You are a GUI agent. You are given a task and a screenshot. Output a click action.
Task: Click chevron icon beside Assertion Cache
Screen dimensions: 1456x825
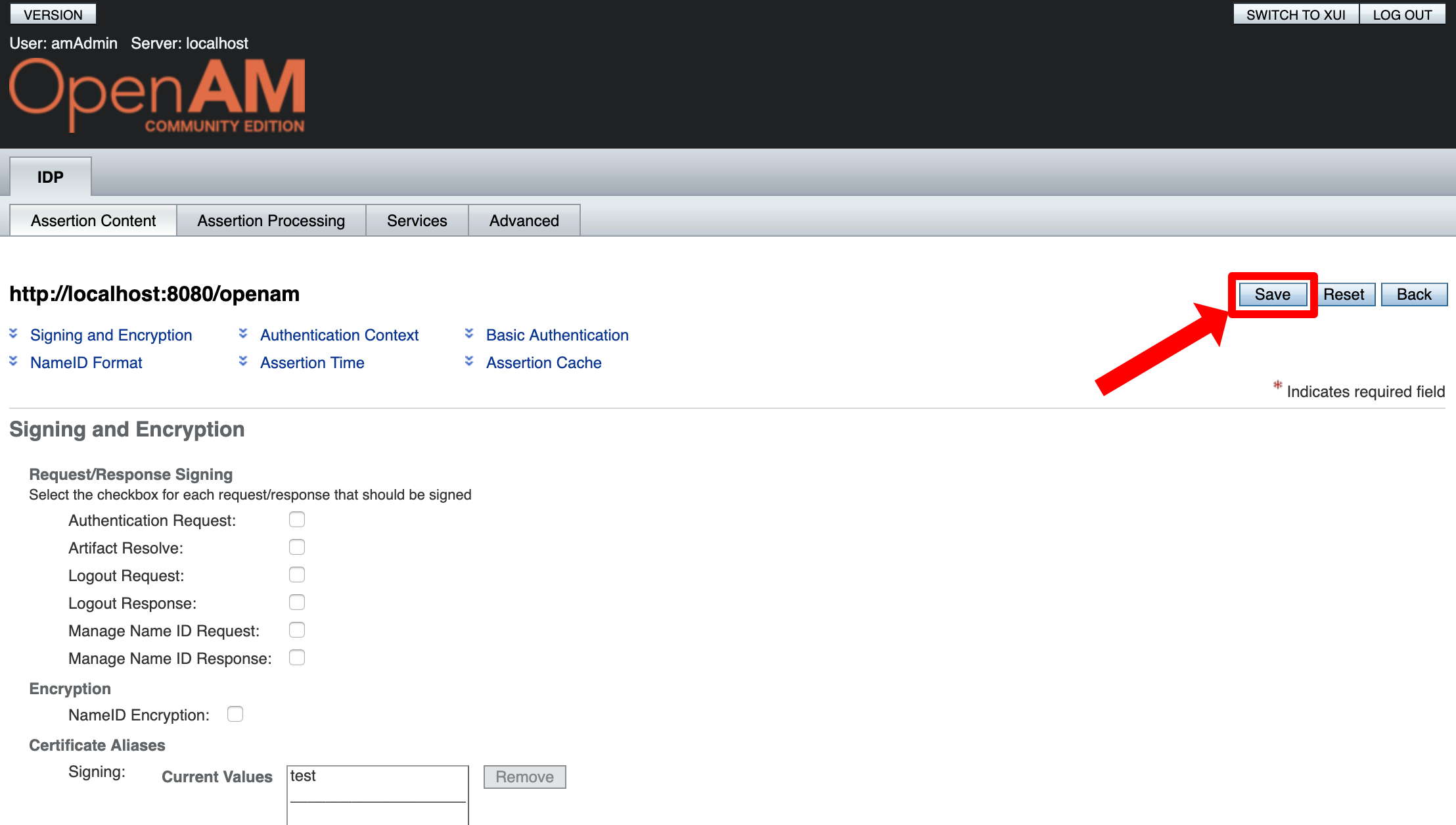469,362
